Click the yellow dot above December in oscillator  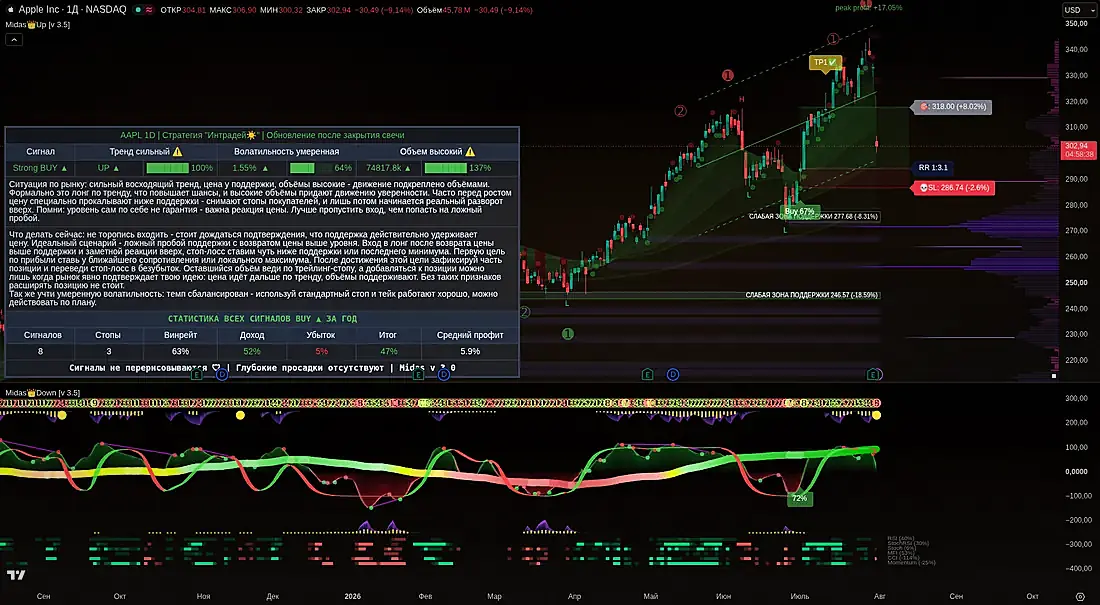pos(241,415)
